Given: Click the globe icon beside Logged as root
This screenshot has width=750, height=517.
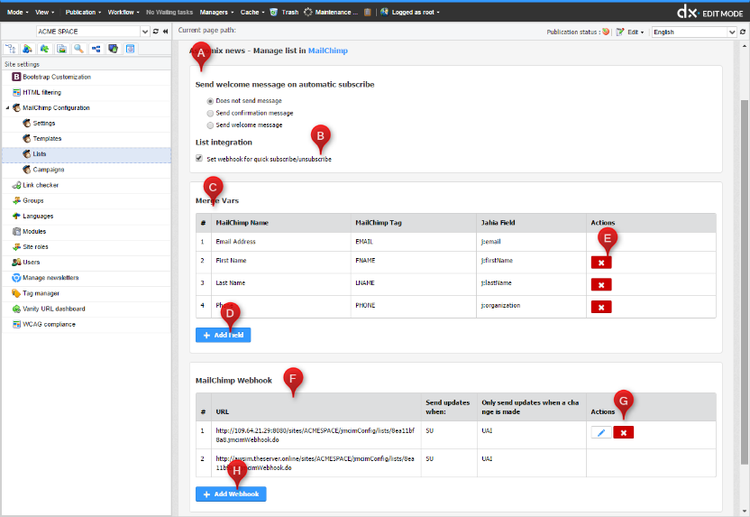Looking at the screenshot, I should coord(385,12).
